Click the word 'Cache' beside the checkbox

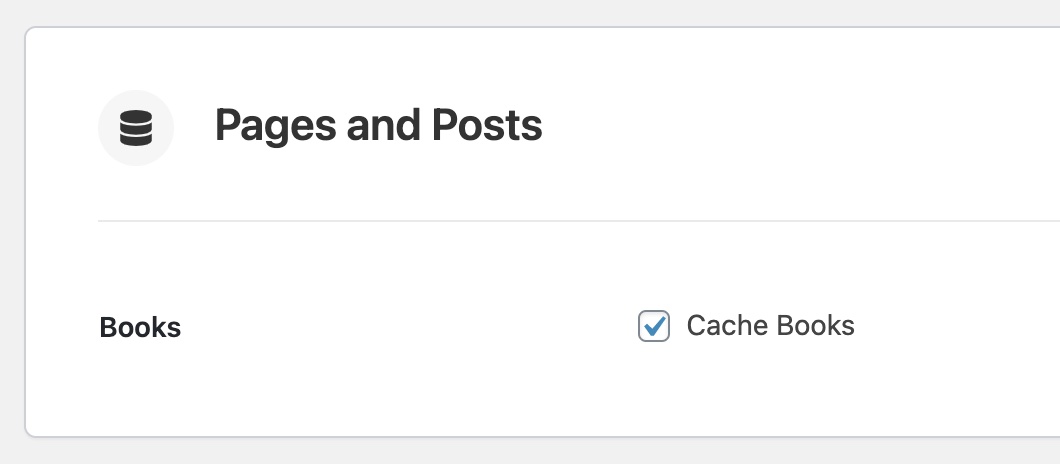pyautogui.click(x=714, y=326)
